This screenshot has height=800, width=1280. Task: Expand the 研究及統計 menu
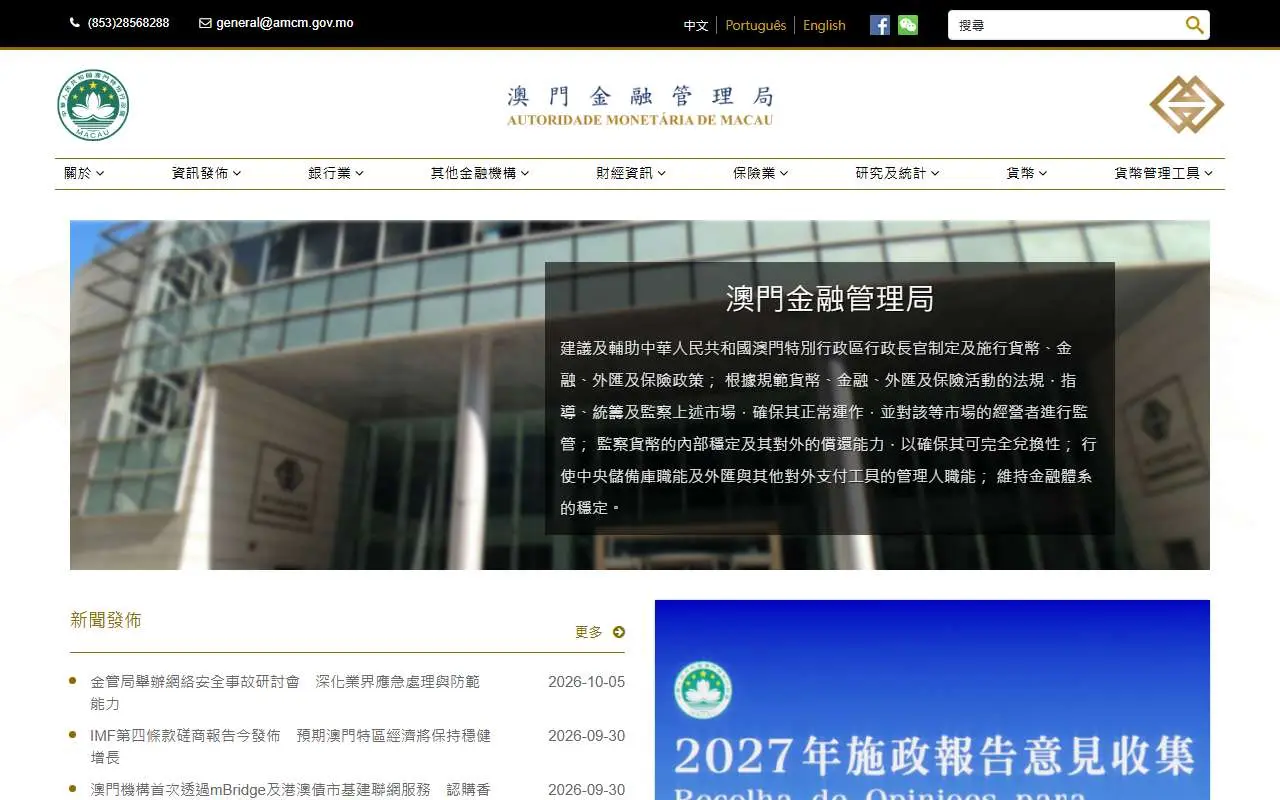(897, 173)
